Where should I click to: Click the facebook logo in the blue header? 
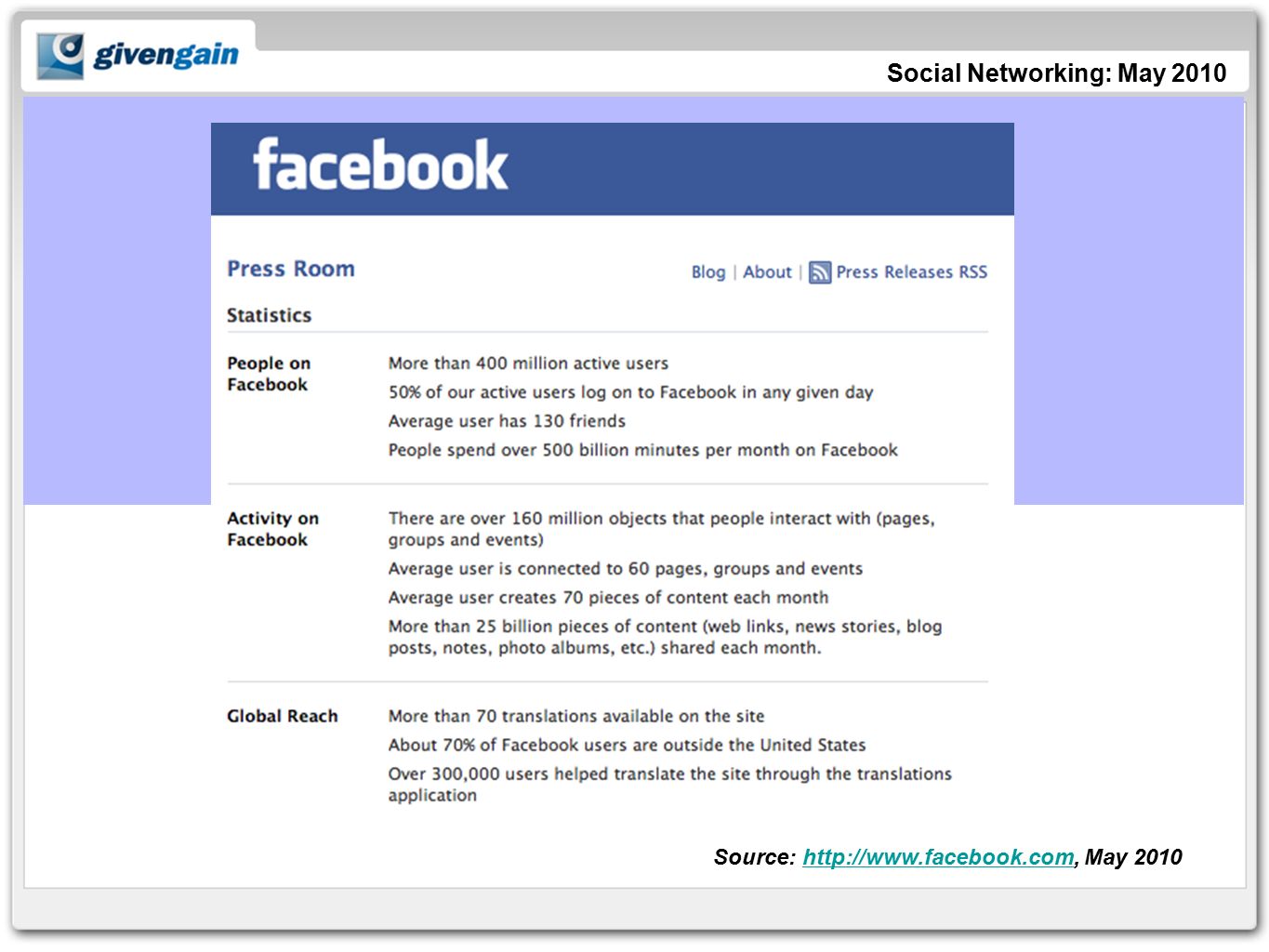(380, 165)
